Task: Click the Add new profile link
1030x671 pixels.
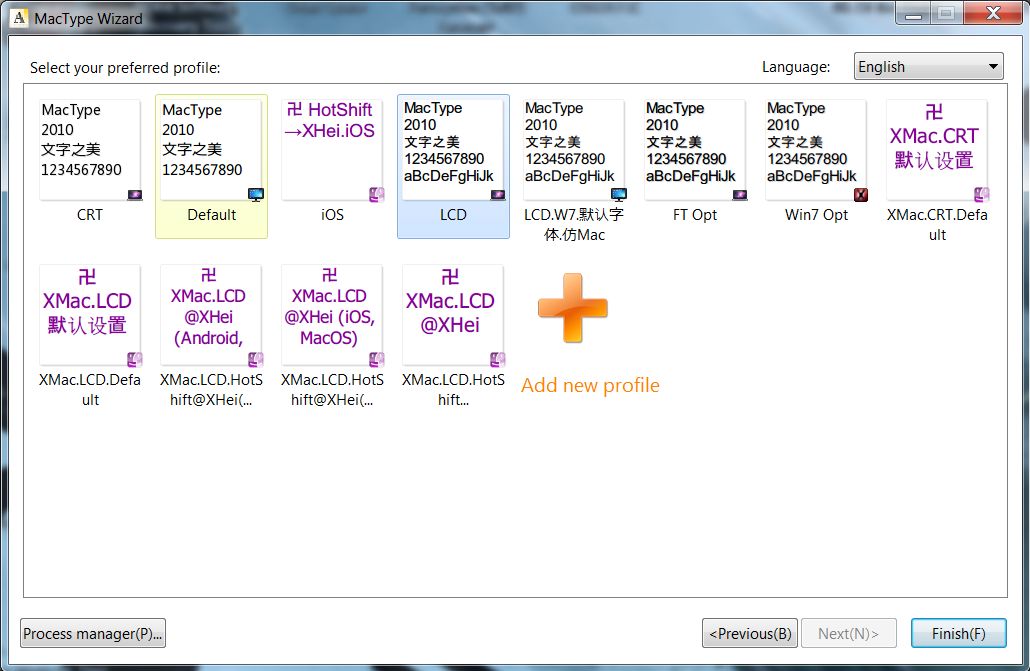Action: (590, 385)
